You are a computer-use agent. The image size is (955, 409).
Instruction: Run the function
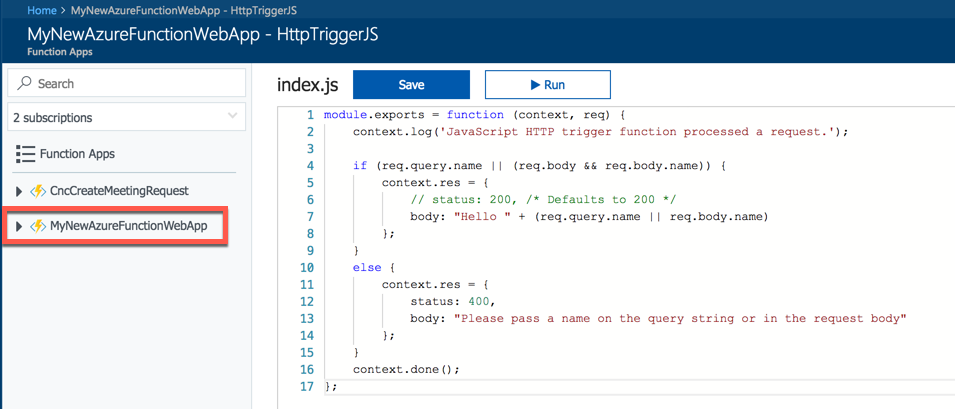(548, 85)
